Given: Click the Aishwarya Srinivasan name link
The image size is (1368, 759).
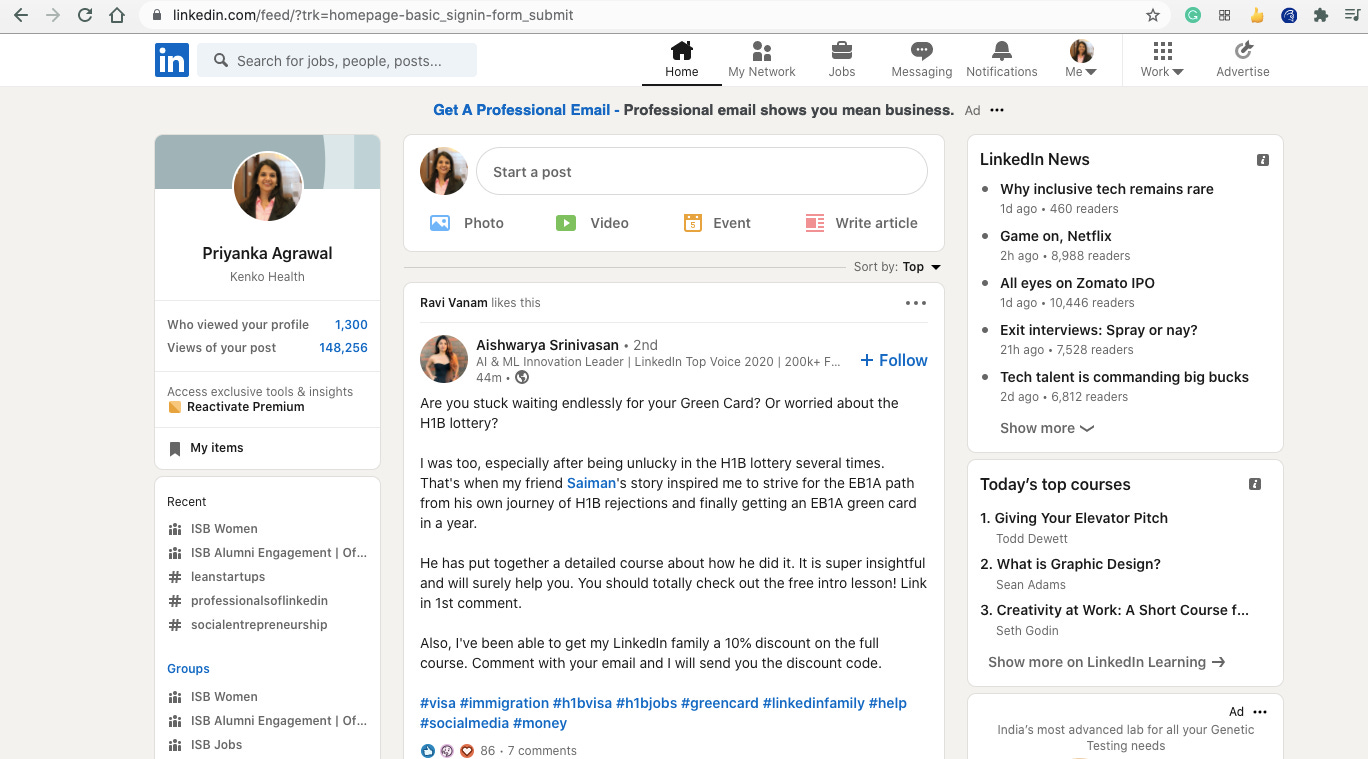Looking at the screenshot, I should click(547, 345).
